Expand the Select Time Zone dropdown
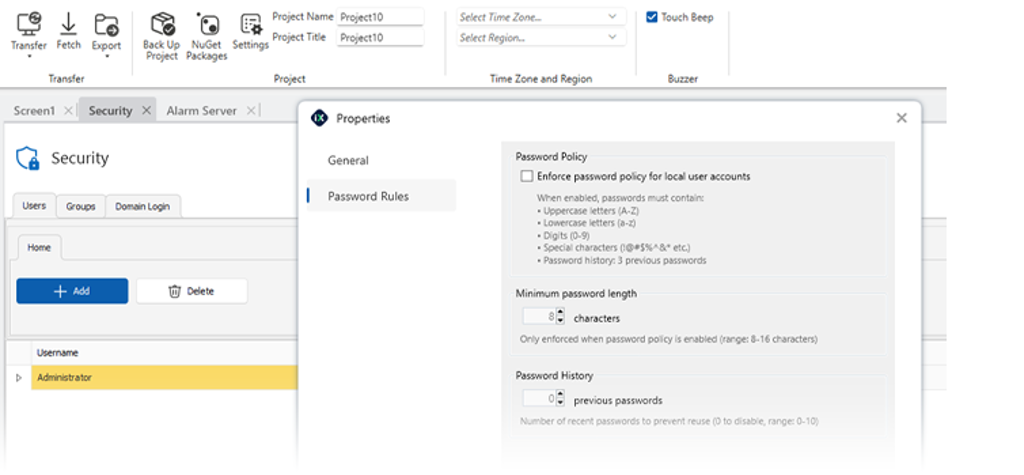Image resolution: width=1024 pixels, height=475 pixels. tap(541, 17)
